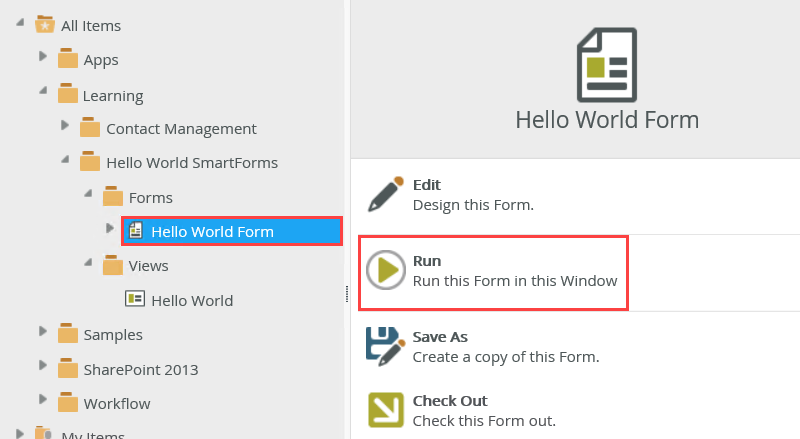Viewport: 800px width, 439px height.
Task: Select the Apps folder label
Action: point(101,60)
